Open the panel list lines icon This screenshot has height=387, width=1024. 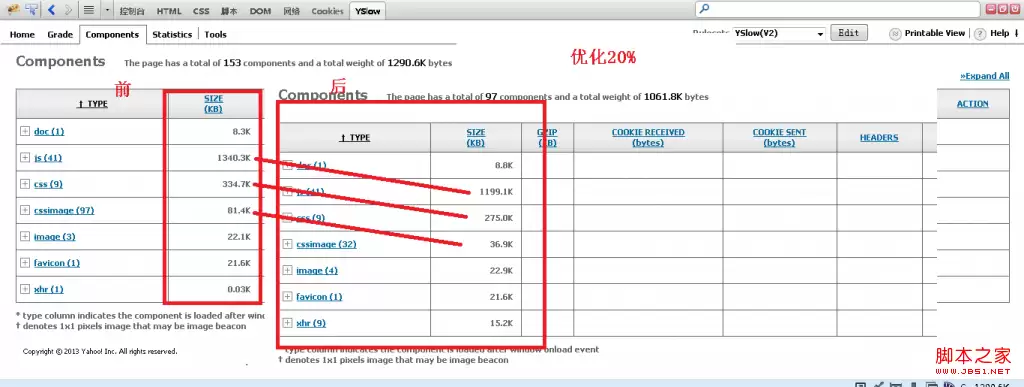(89, 10)
